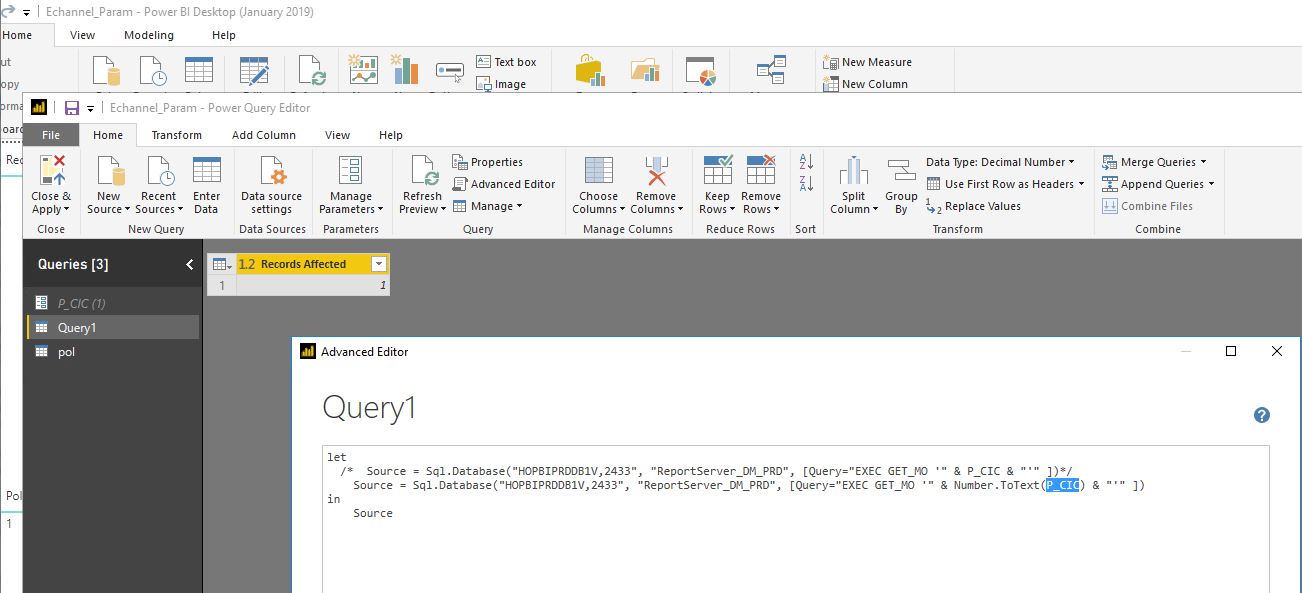Click Replace Values
1302x593 pixels.
(973, 206)
